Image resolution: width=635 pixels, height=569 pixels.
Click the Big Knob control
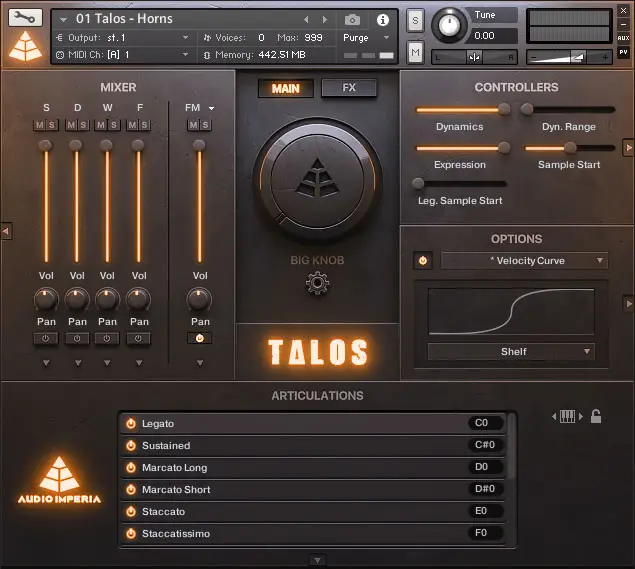click(x=318, y=181)
